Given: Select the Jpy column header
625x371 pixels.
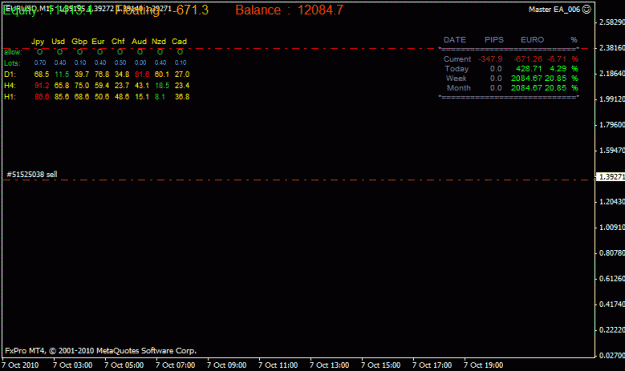Looking at the screenshot, I should click(38, 41).
